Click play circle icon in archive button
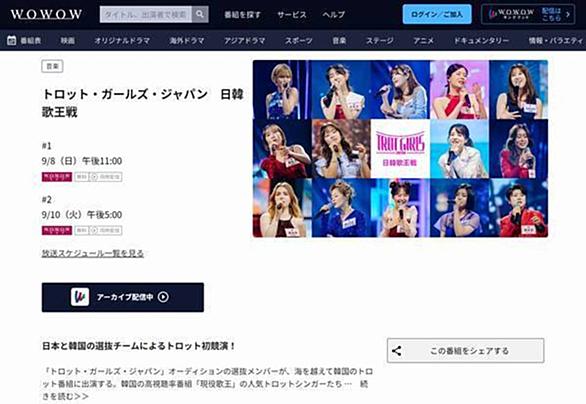586x404 pixels. click(163, 297)
